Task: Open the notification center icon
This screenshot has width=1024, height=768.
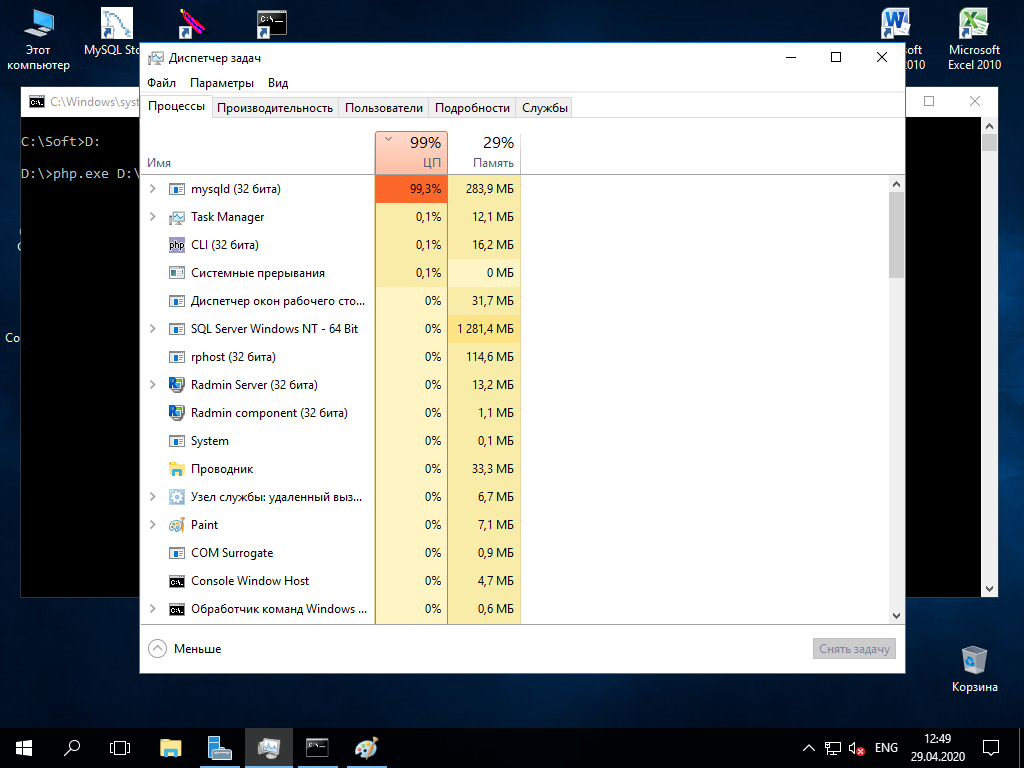Action: [x=991, y=748]
